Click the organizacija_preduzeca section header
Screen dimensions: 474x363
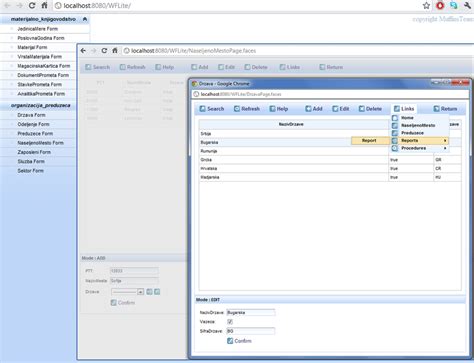tap(40, 106)
